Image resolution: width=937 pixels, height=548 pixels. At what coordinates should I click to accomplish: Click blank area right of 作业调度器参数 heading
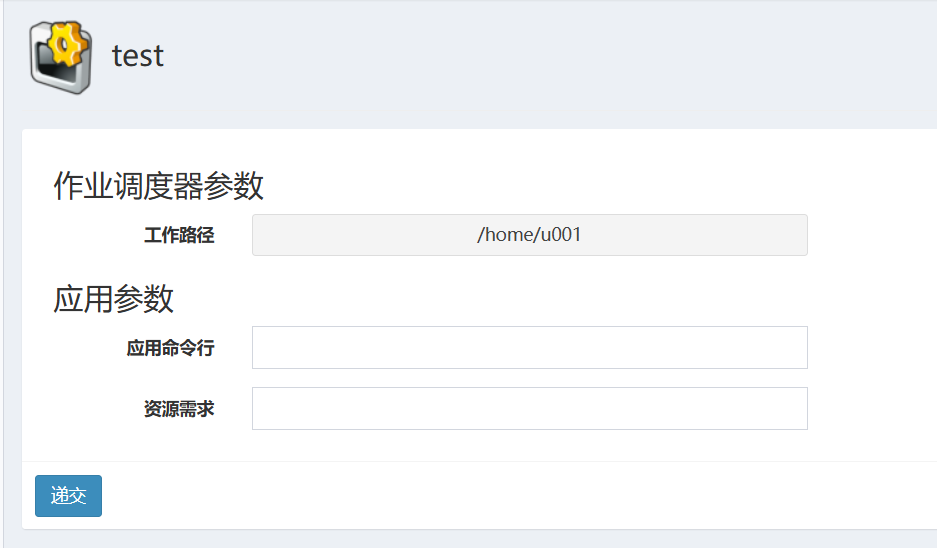coord(600,186)
